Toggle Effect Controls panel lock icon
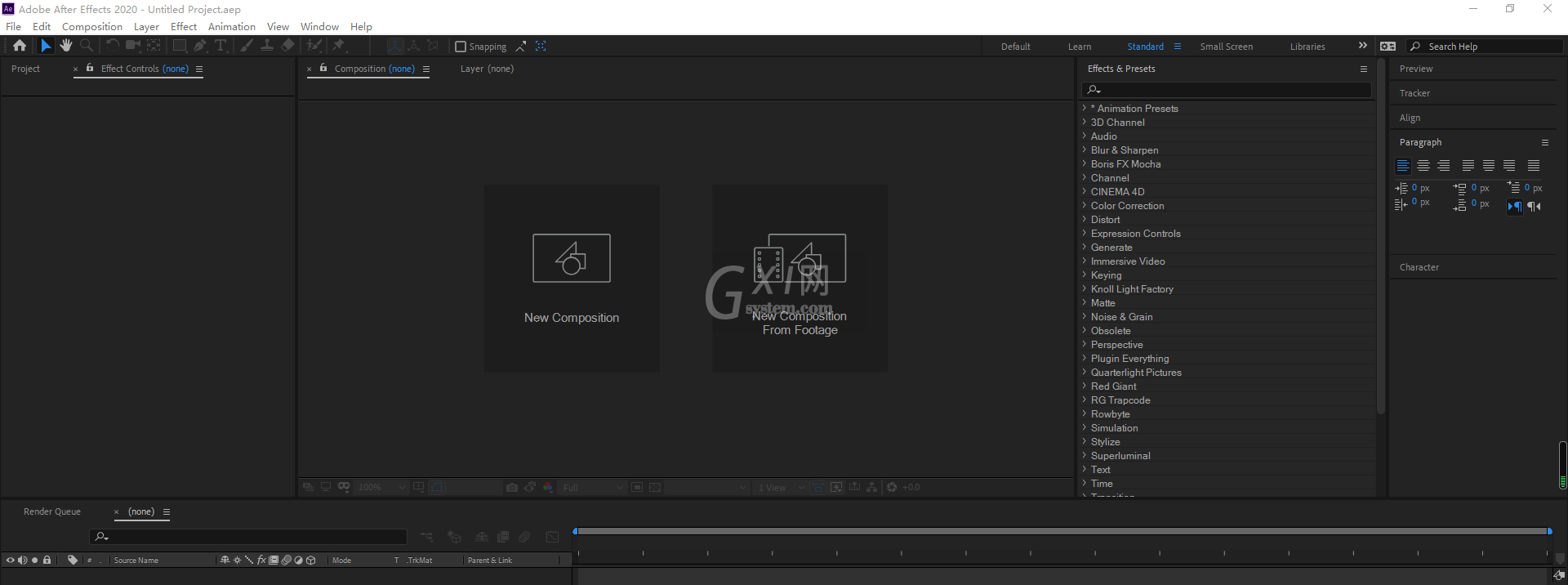The width and height of the screenshot is (1568, 585). (x=90, y=68)
